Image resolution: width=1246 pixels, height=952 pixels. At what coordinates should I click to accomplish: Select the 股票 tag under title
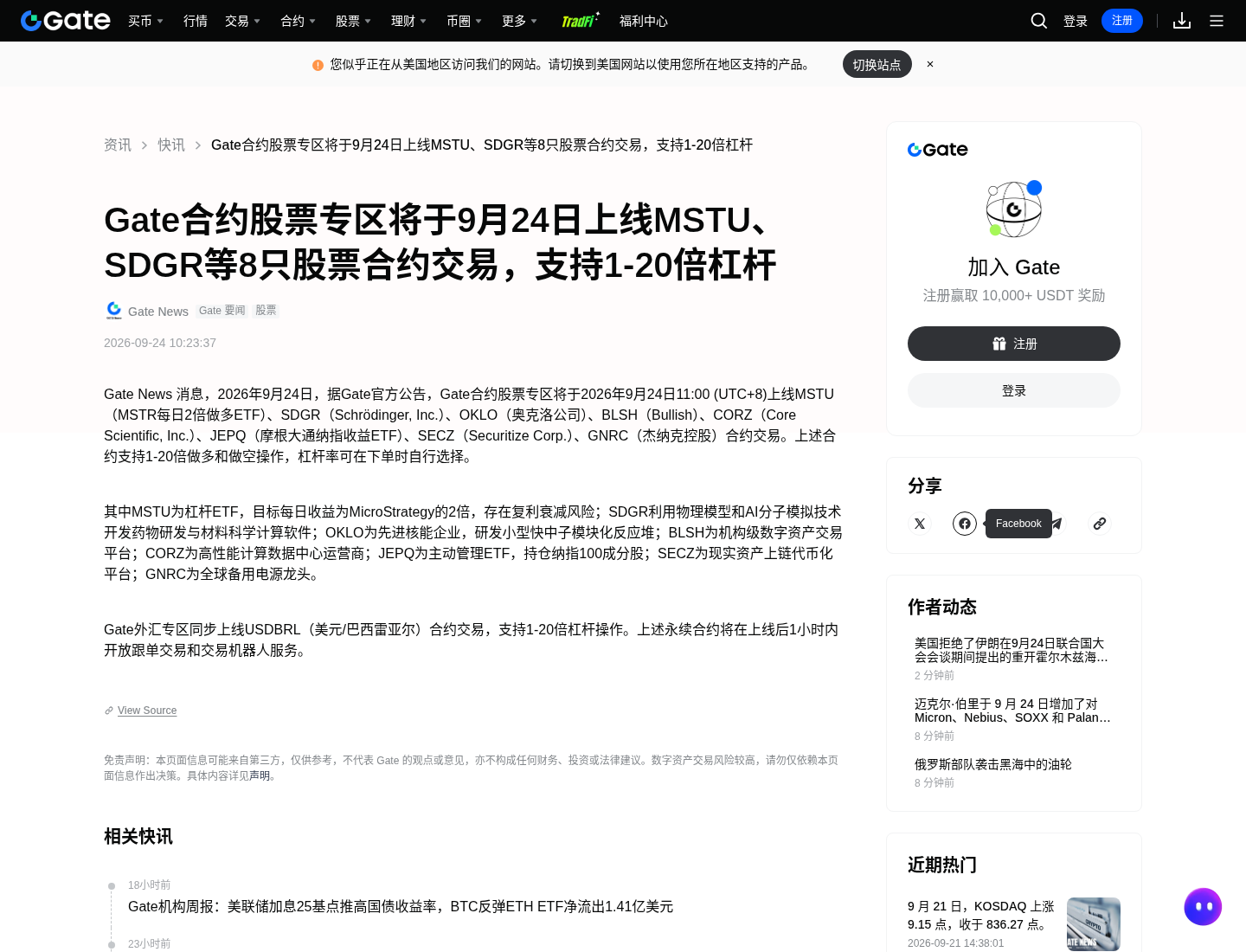(x=266, y=311)
